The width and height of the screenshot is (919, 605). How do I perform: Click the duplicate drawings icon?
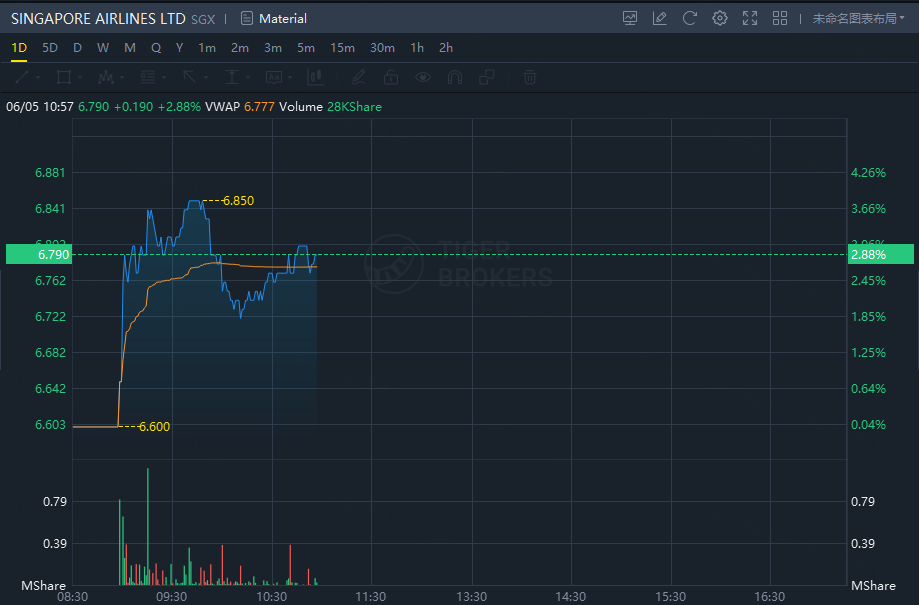pyautogui.click(x=486, y=77)
